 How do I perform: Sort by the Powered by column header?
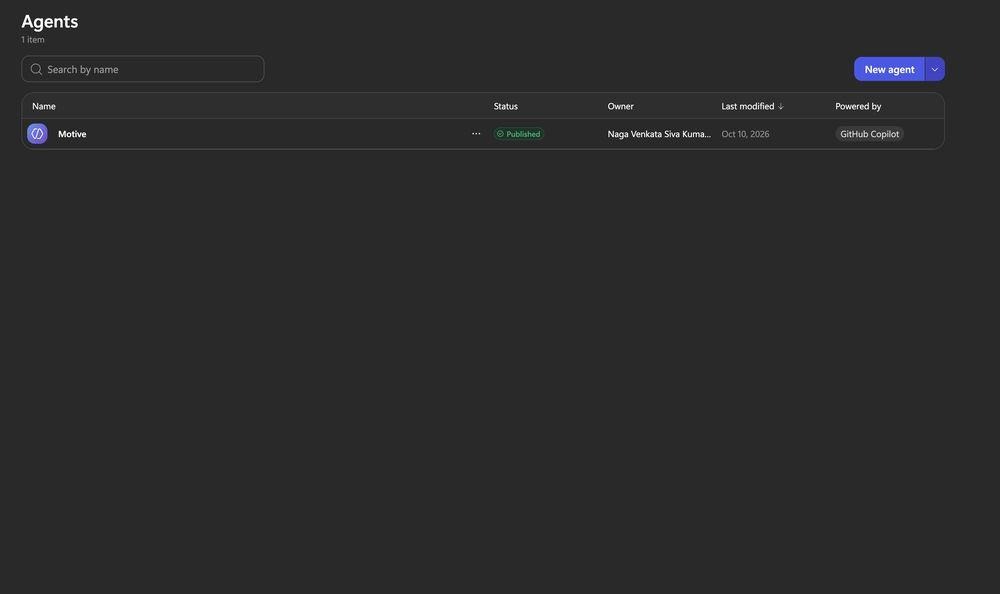(858, 106)
